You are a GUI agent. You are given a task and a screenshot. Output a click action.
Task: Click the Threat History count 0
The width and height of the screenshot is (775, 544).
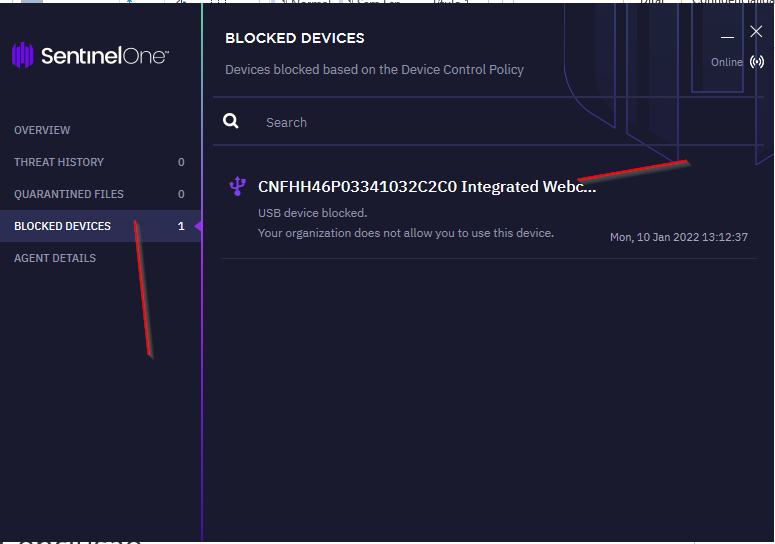(181, 162)
